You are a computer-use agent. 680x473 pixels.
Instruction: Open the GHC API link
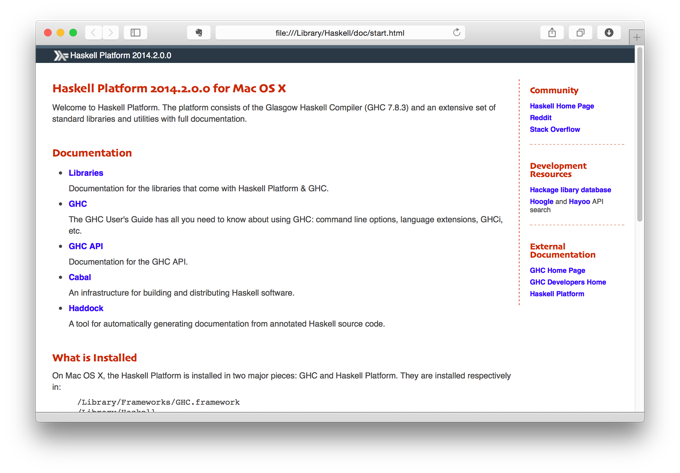pos(86,246)
